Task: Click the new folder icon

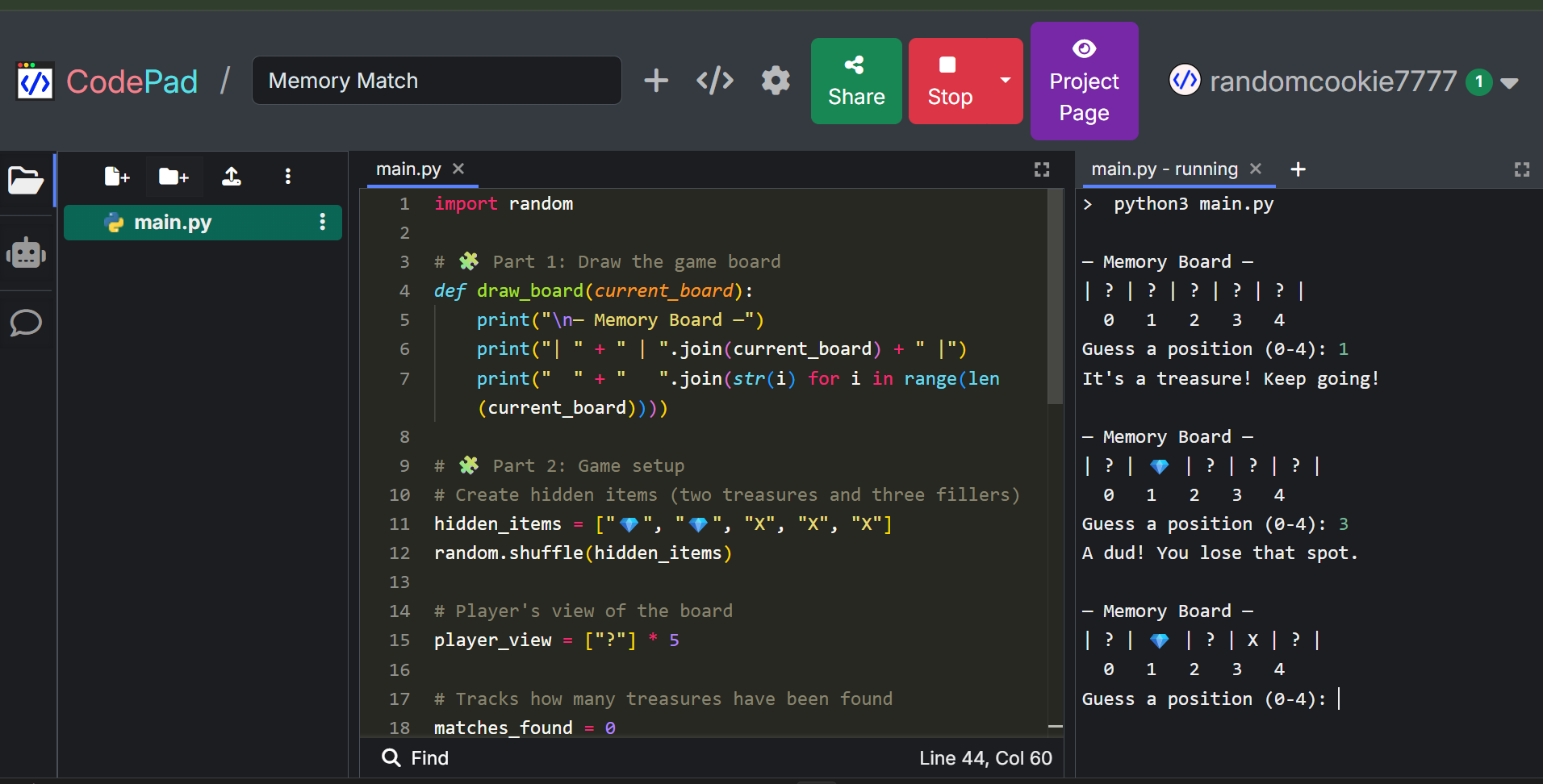Action: click(x=174, y=176)
